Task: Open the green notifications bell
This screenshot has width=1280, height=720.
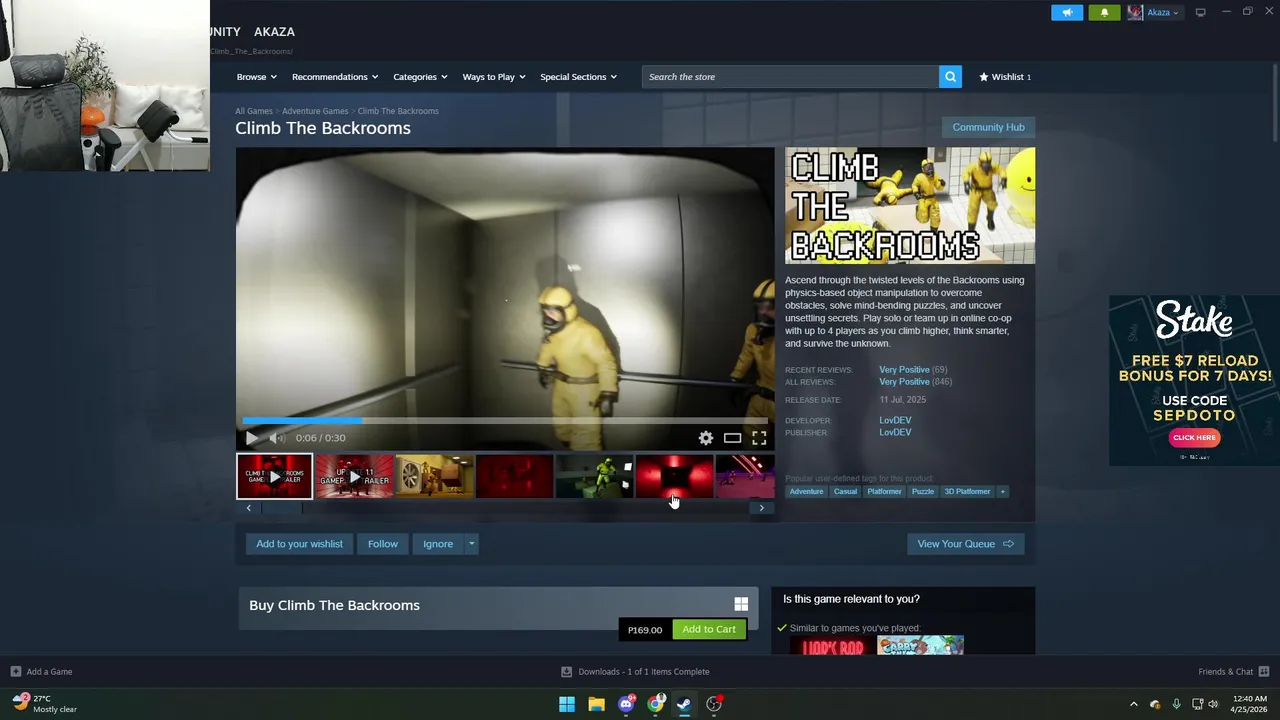Action: 1104,12
